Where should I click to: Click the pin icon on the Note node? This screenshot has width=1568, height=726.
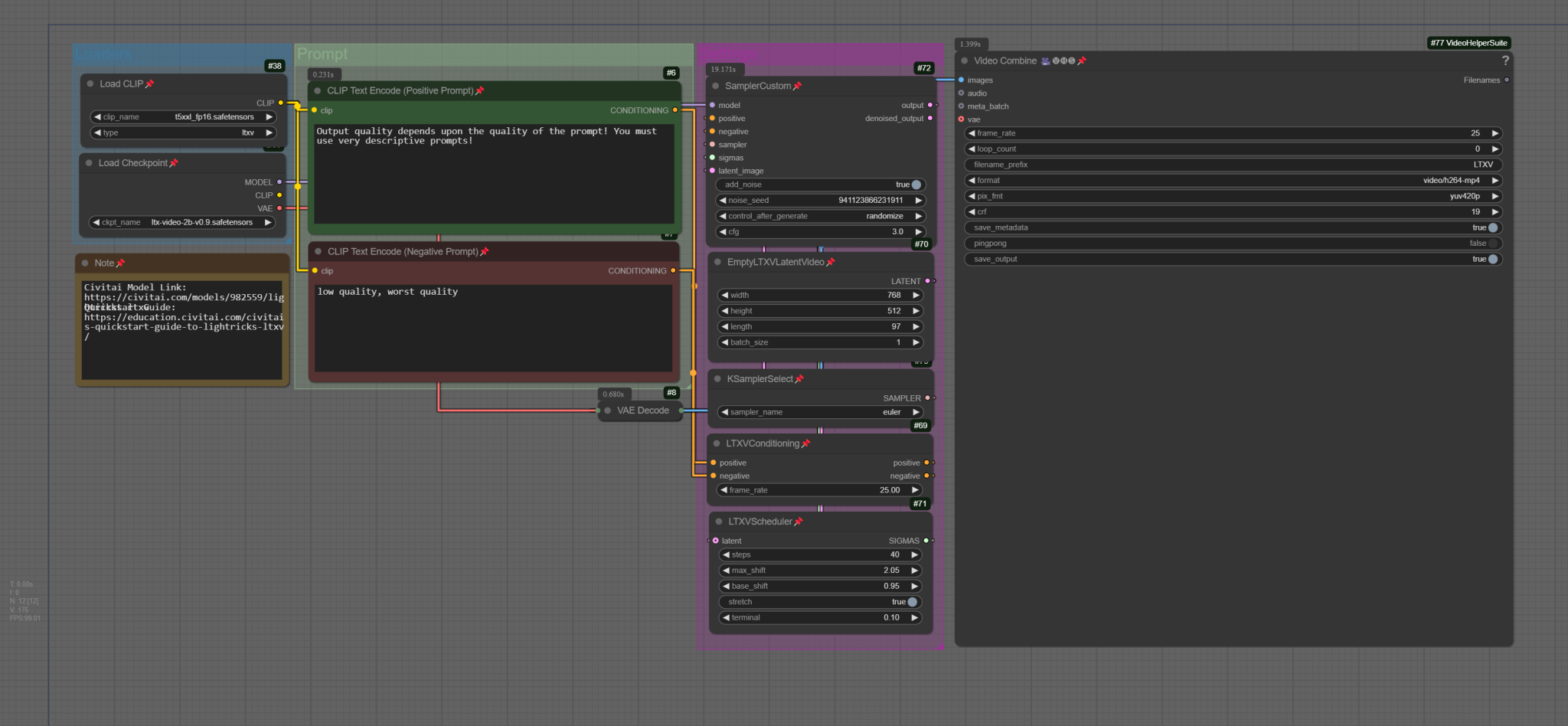point(120,263)
